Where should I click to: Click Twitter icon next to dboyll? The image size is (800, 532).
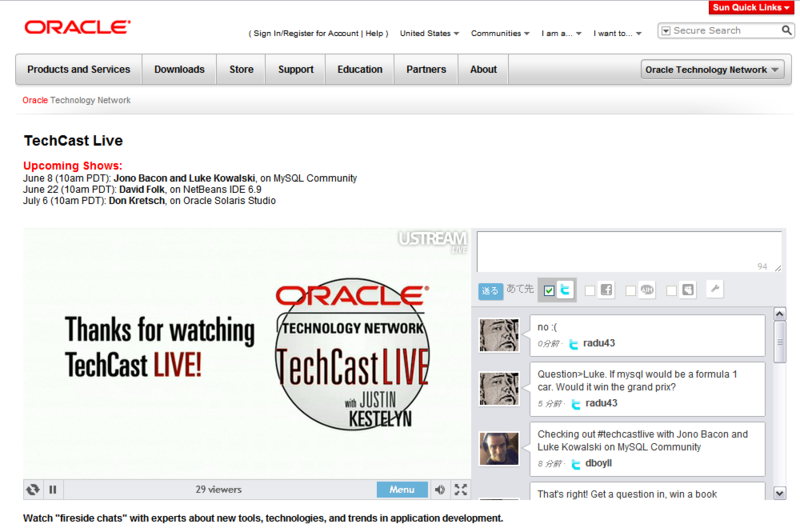[x=576, y=464]
